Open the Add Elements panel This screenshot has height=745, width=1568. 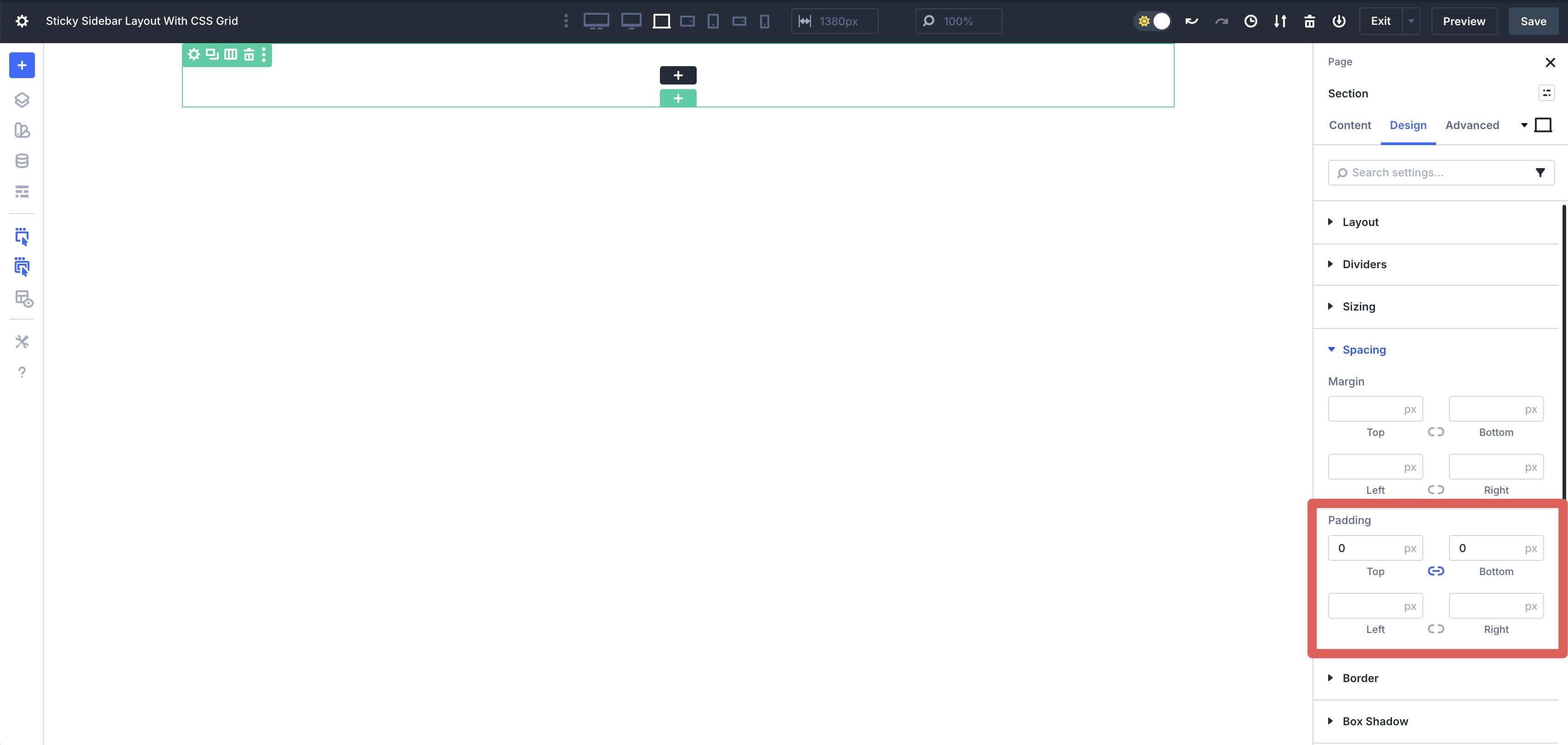(x=22, y=65)
